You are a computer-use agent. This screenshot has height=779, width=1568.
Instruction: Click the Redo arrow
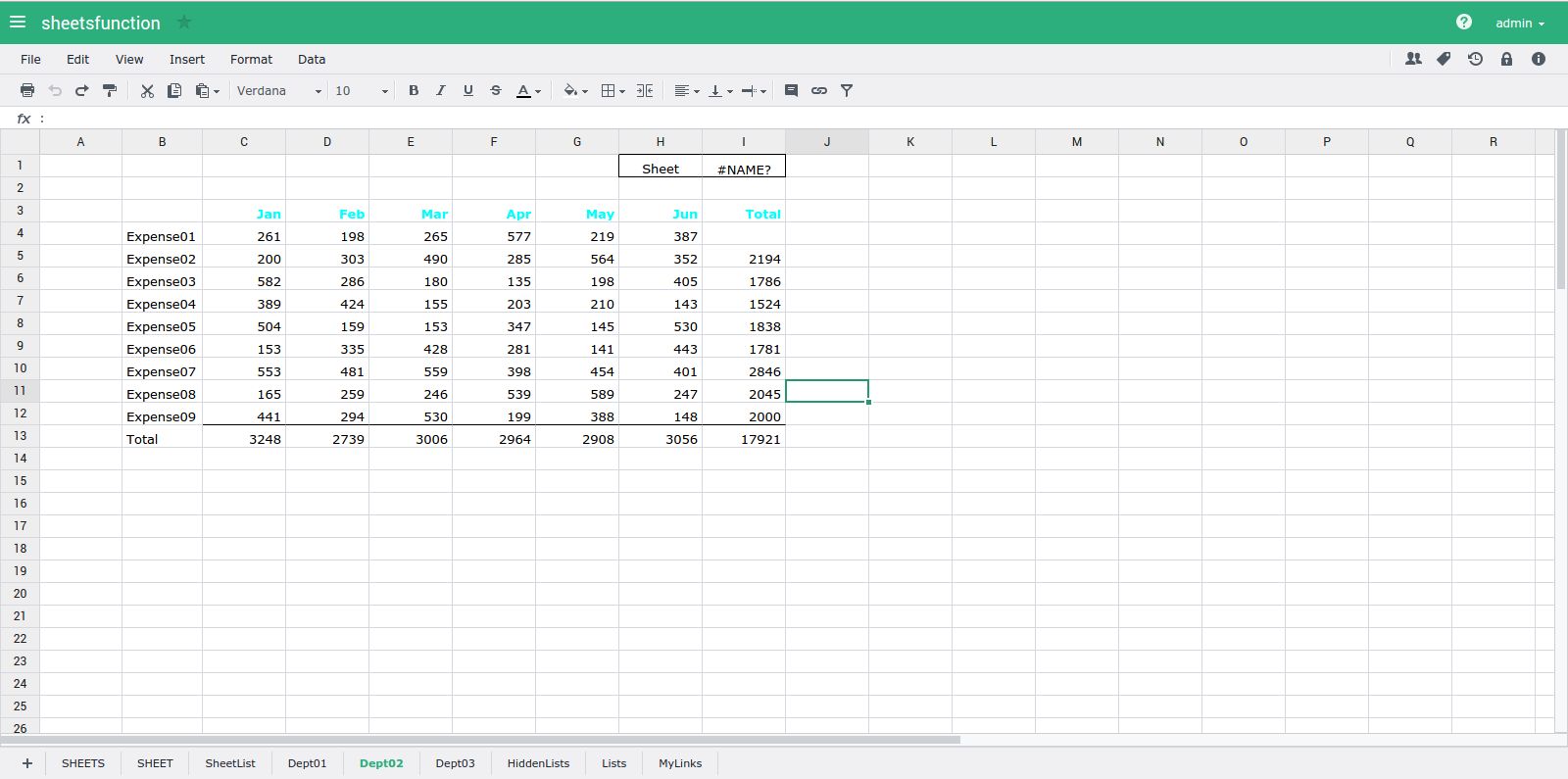82,90
